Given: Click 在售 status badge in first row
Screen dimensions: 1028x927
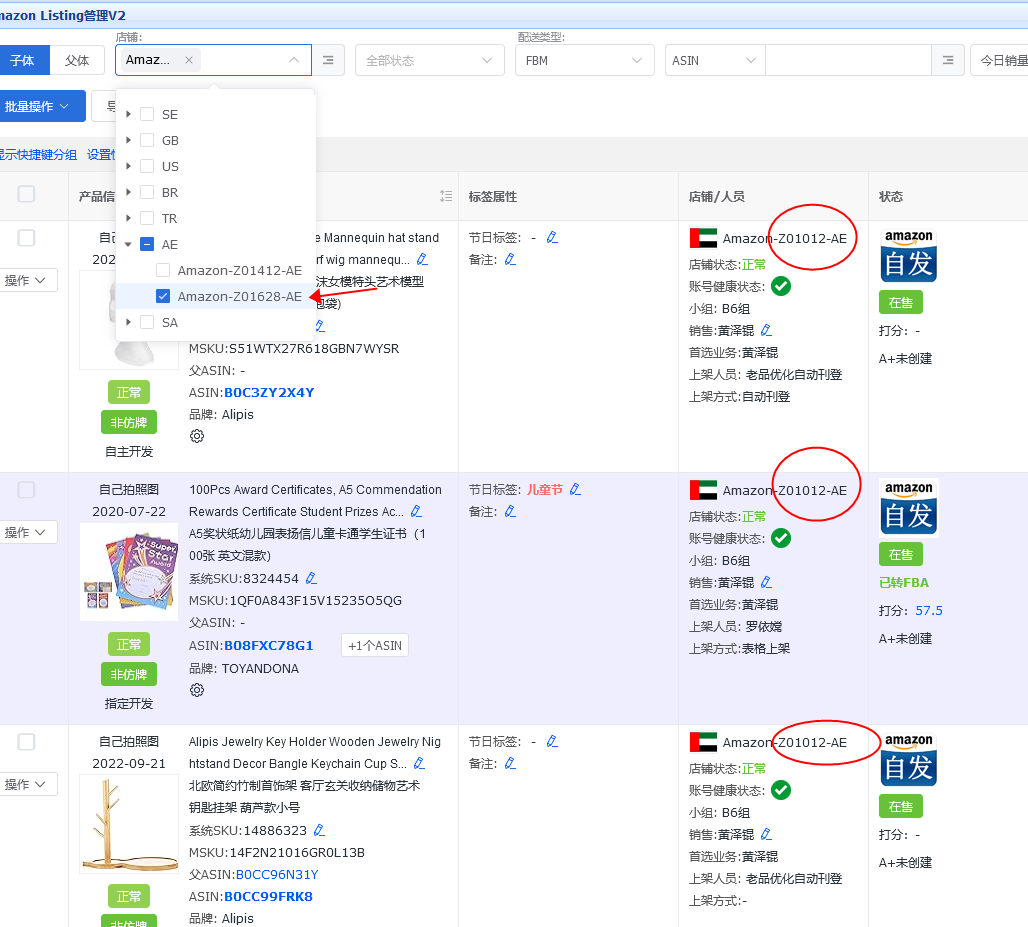Looking at the screenshot, I should [x=900, y=303].
